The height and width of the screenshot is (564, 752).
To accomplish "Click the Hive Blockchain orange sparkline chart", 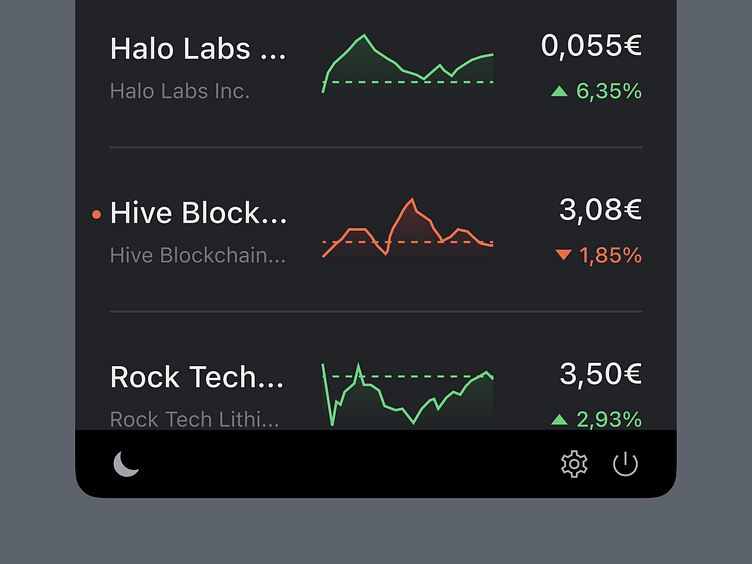I will (408, 230).
